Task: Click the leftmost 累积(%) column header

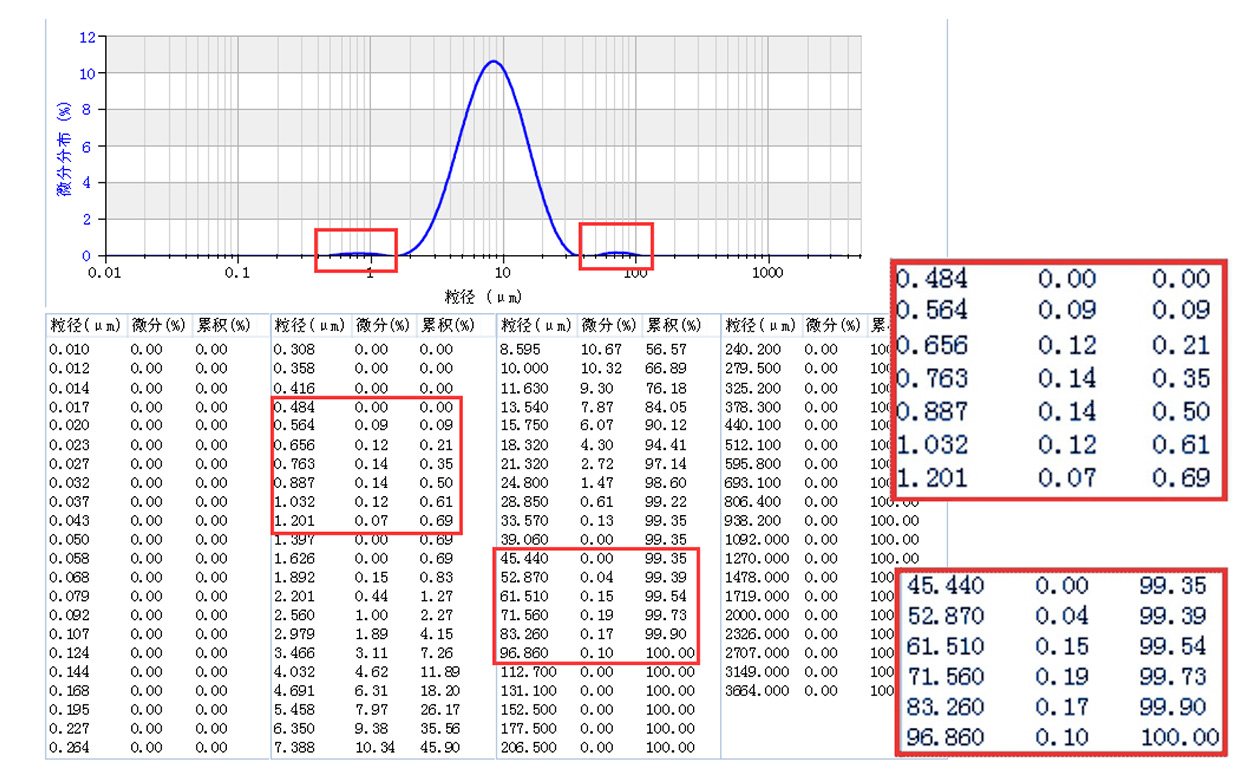Action: tap(222, 325)
